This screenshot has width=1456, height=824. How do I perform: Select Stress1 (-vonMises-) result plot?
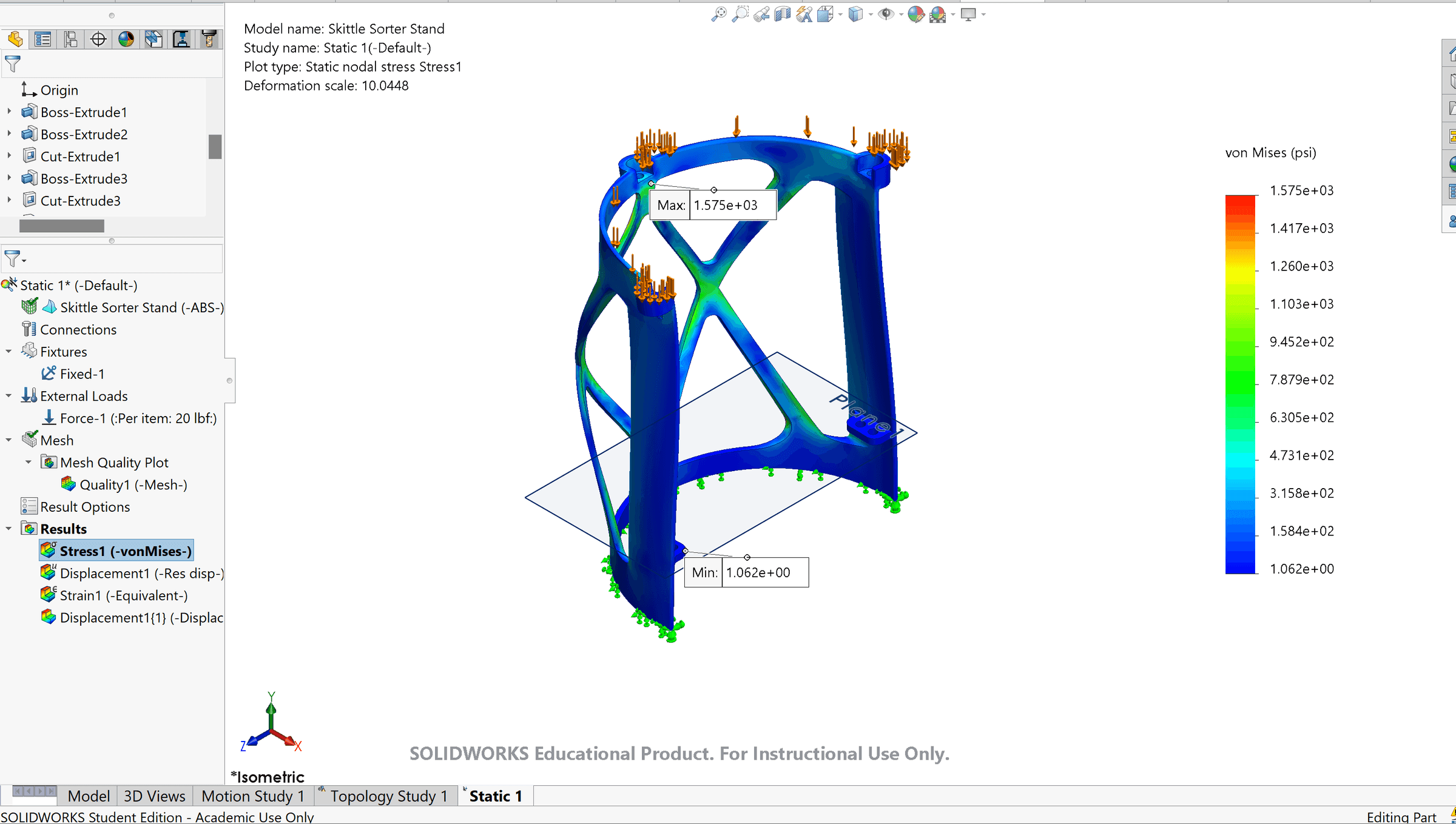tap(116, 551)
